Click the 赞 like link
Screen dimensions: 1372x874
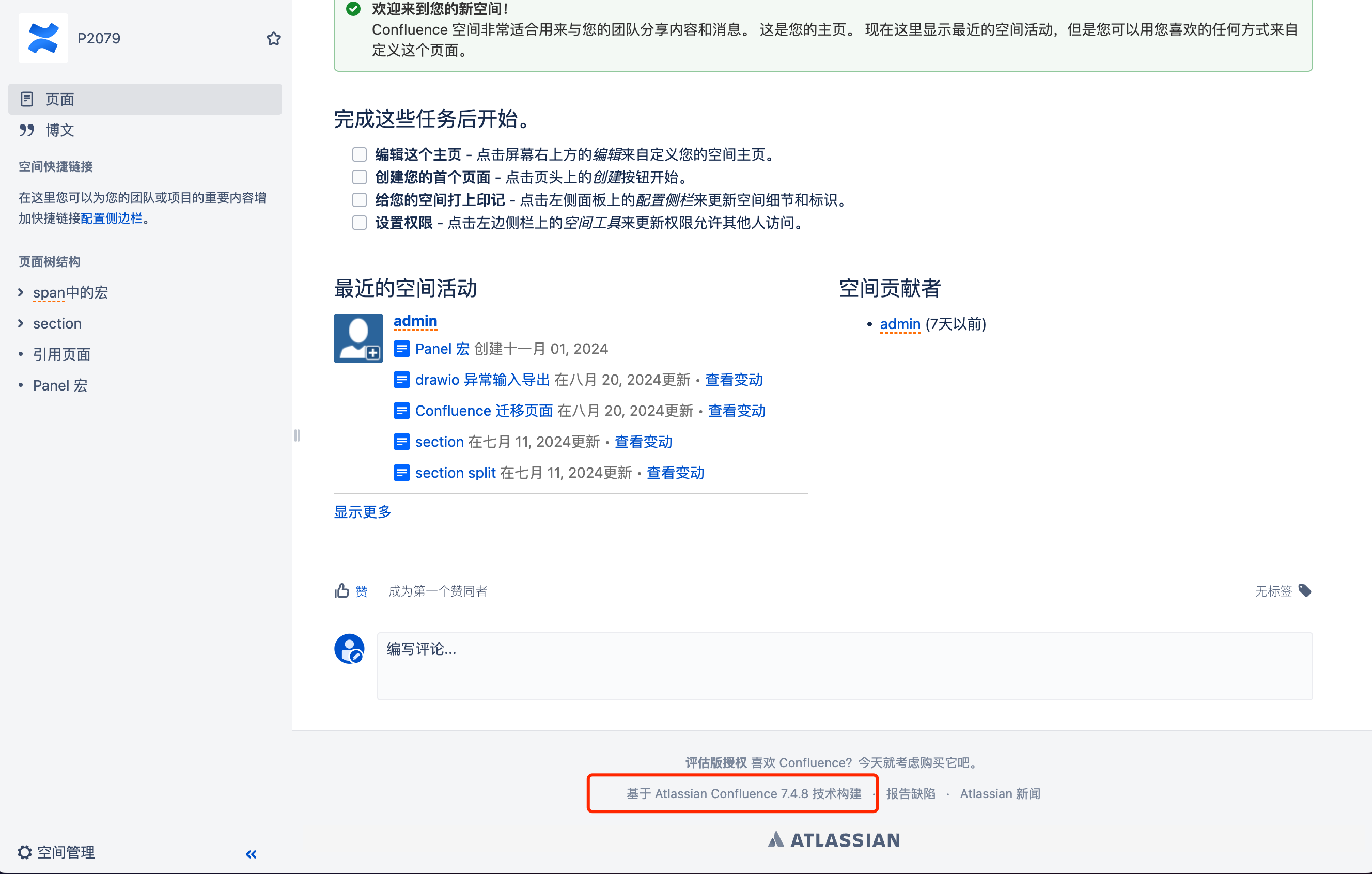coord(361,591)
